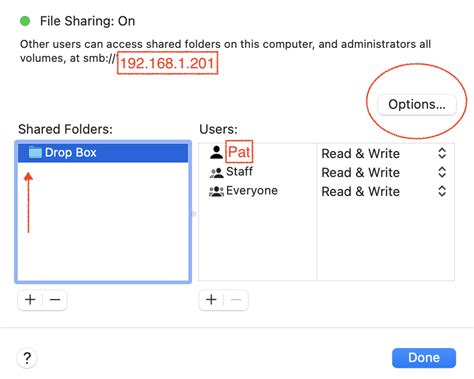The image size is (474, 379).
Task: Click the green File Sharing status indicator
Action: click(25, 21)
